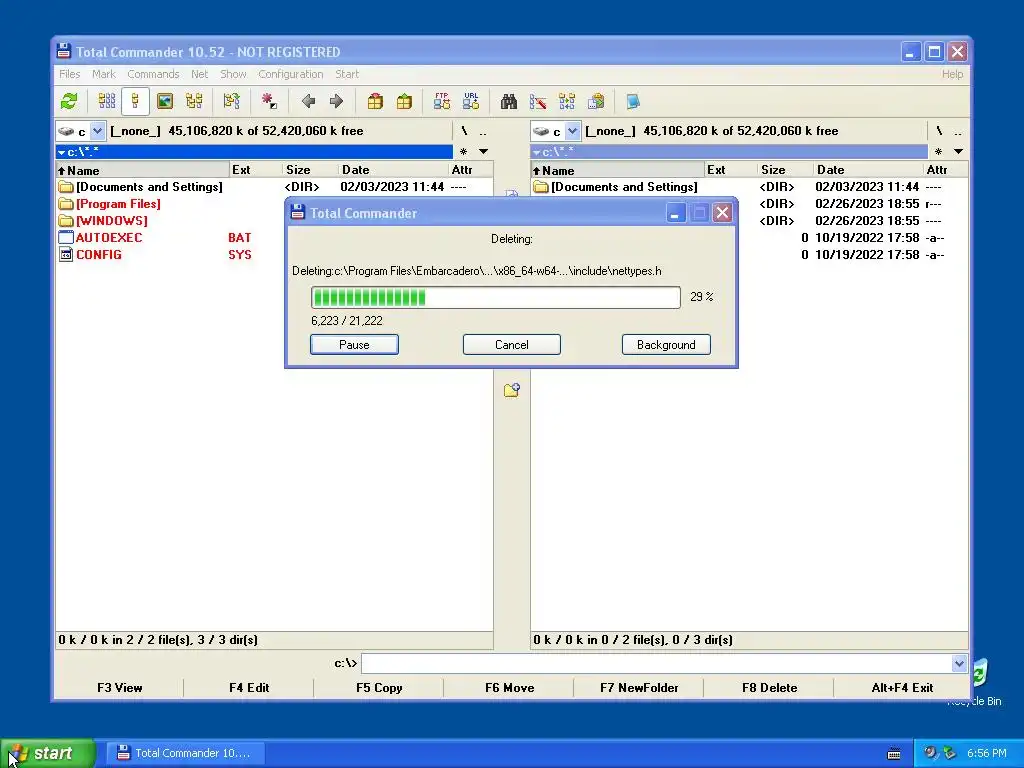Screen dimensions: 1024x768
Task: Expand the command line history dropdown
Action: point(959,664)
